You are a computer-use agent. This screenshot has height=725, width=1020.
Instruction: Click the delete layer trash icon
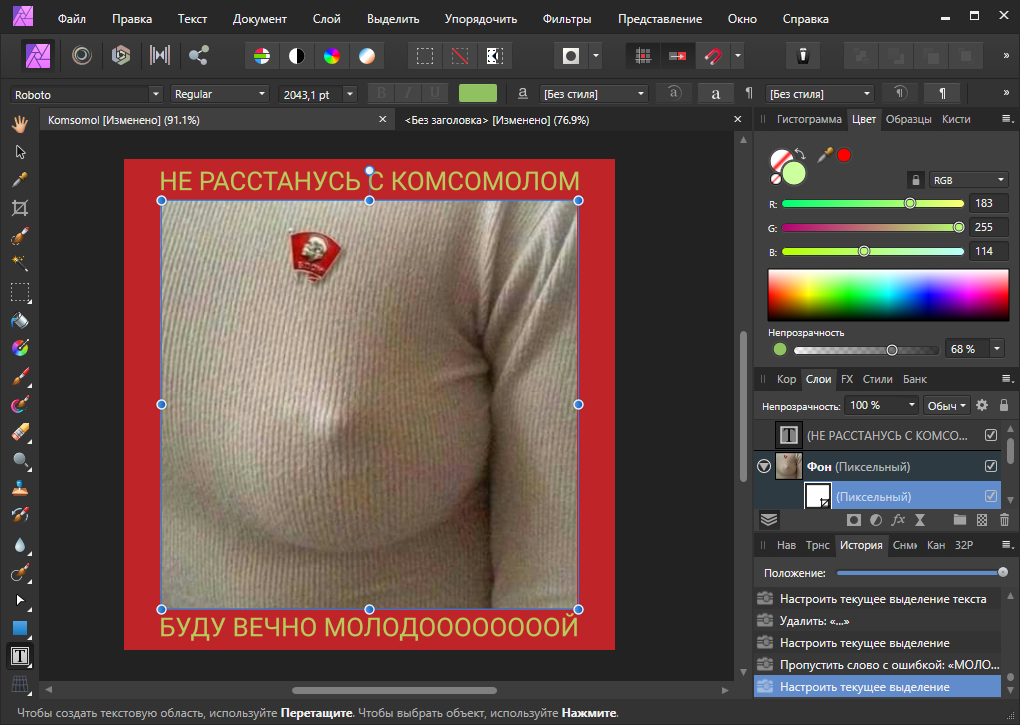1004,520
